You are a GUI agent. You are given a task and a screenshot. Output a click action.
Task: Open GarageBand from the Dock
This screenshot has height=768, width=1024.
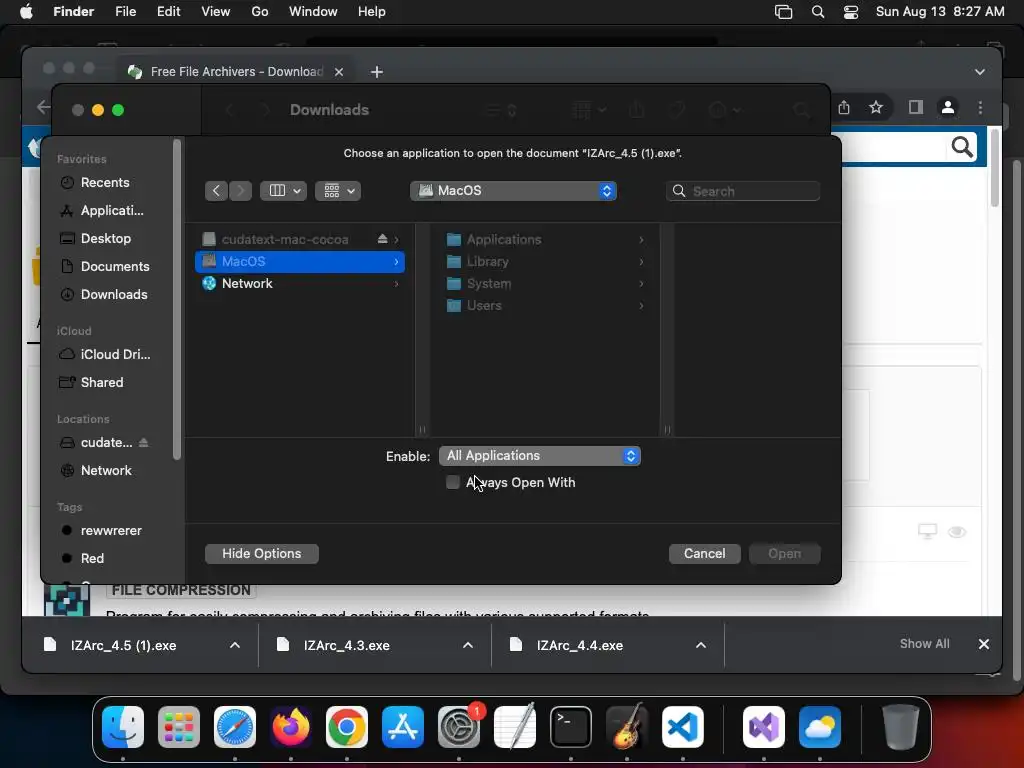click(627, 727)
